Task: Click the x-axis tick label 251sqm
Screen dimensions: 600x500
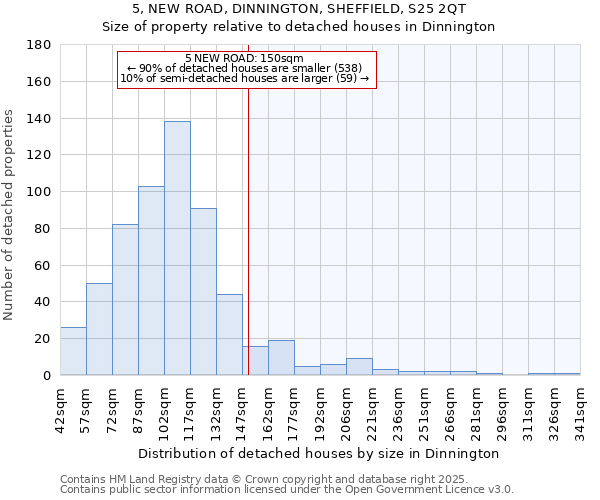Action: (425, 415)
